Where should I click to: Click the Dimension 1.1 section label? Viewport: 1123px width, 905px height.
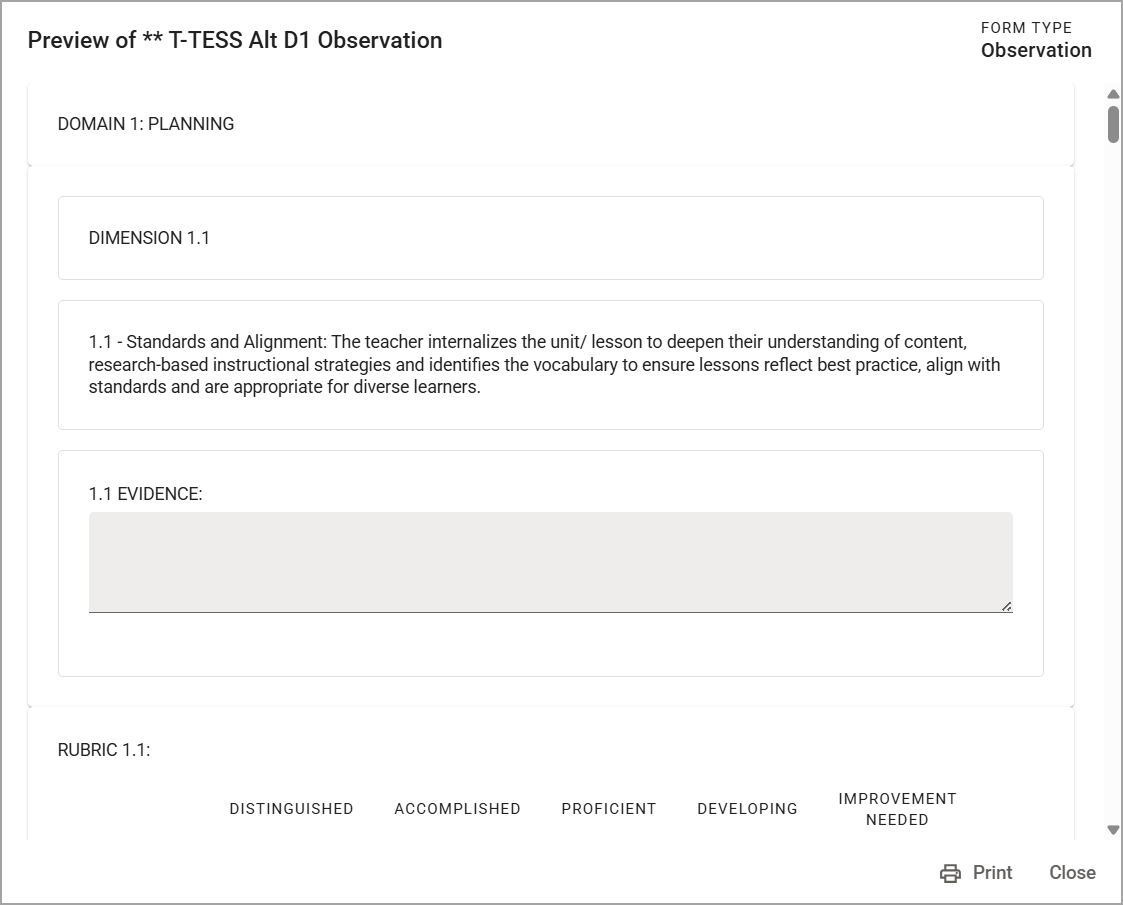click(149, 238)
